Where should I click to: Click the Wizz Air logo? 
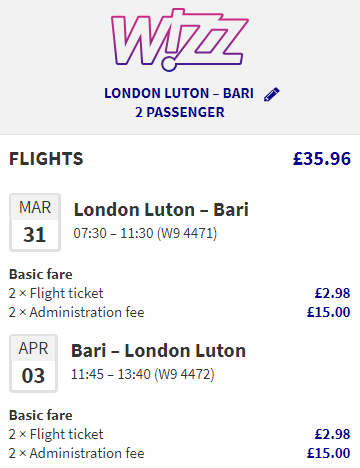[180, 40]
